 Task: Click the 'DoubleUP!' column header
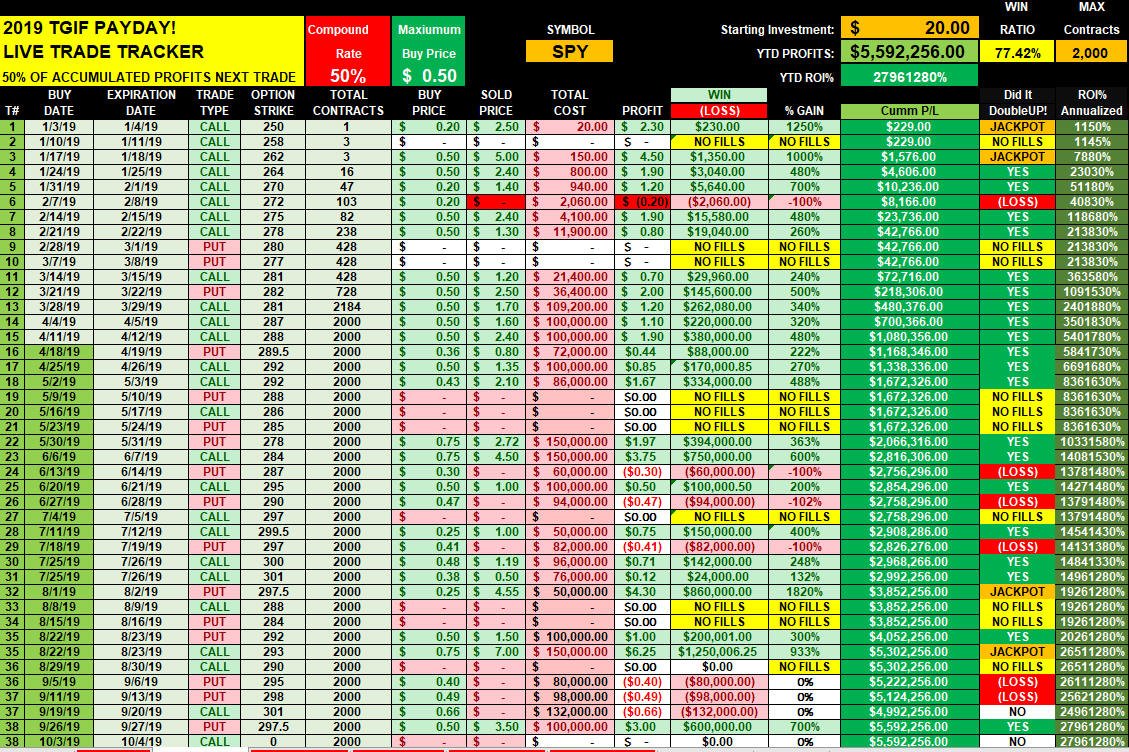pyautogui.click(x=1017, y=111)
